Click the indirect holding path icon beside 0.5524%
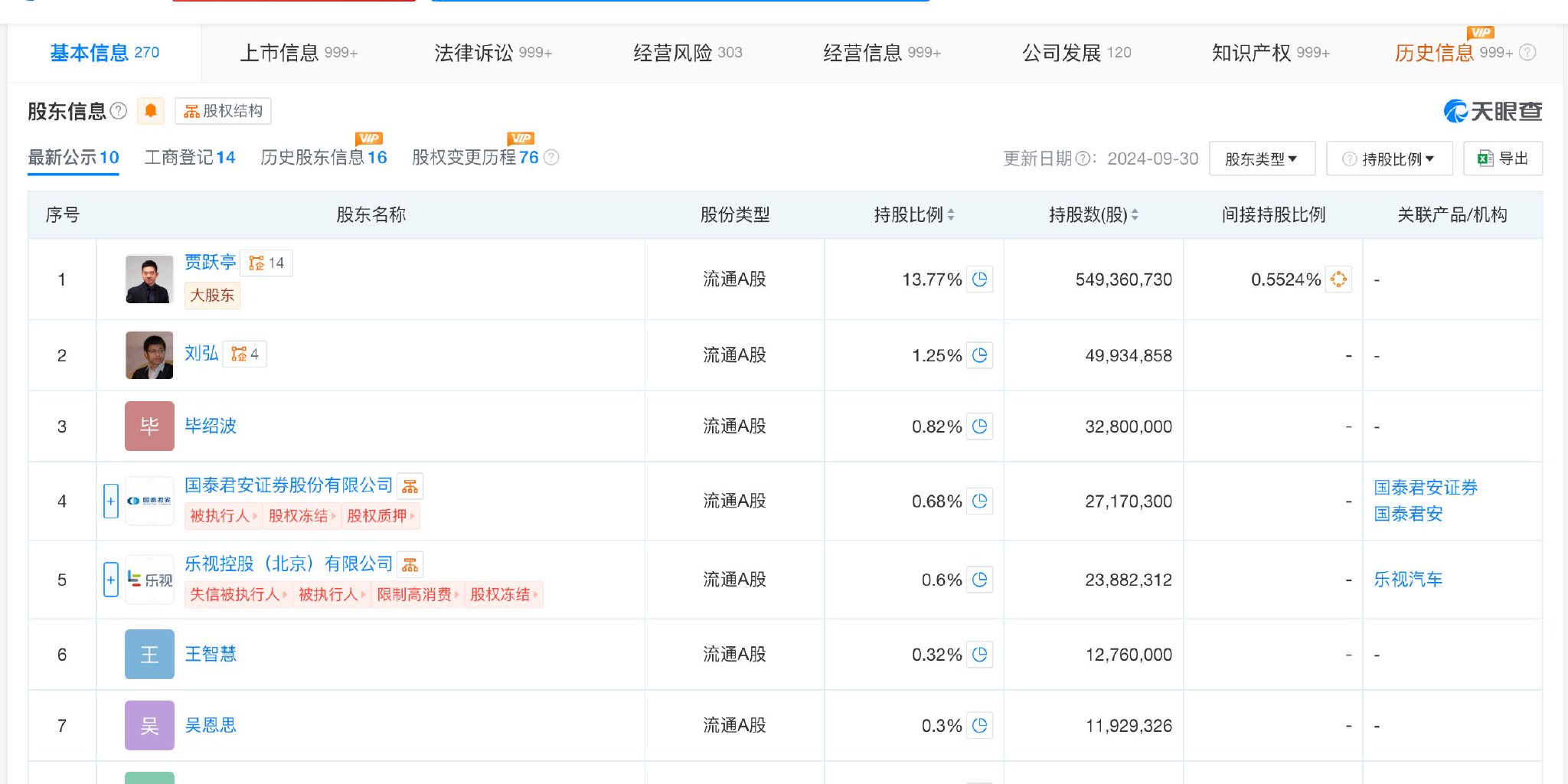Image resolution: width=1568 pixels, height=784 pixels. coord(1338,279)
